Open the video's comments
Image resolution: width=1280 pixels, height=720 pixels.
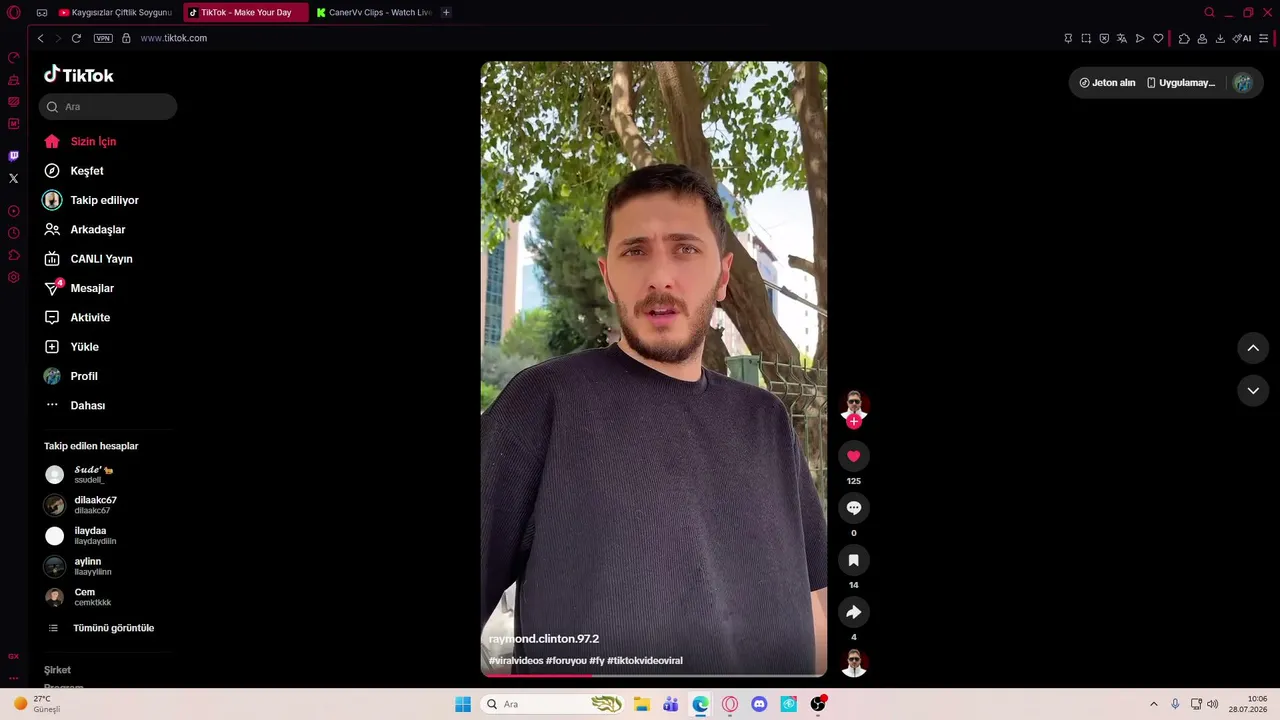[853, 508]
